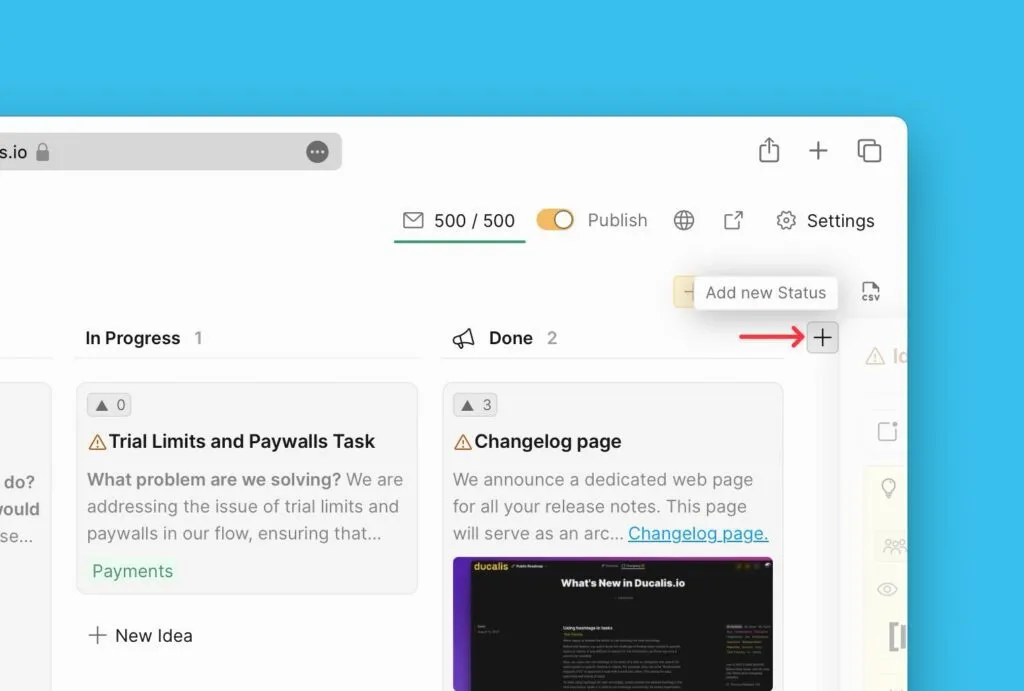Export the board using the CSV icon
Screen dimensions: 1024x691
pos(871,291)
